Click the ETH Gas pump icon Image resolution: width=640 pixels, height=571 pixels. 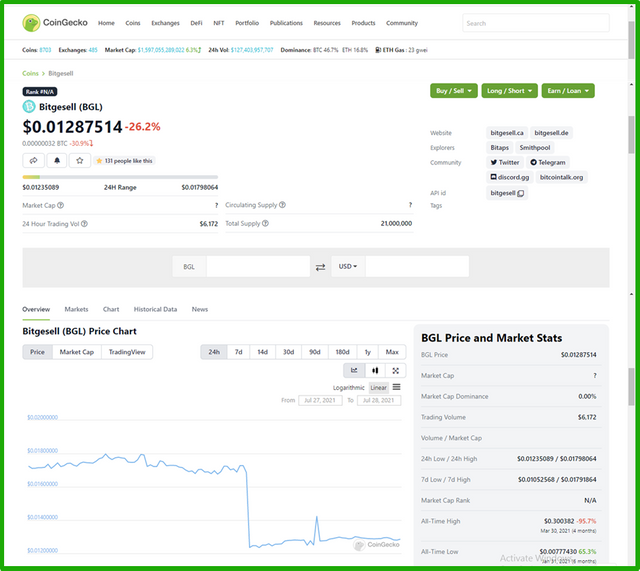pyautogui.click(x=378, y=50)
